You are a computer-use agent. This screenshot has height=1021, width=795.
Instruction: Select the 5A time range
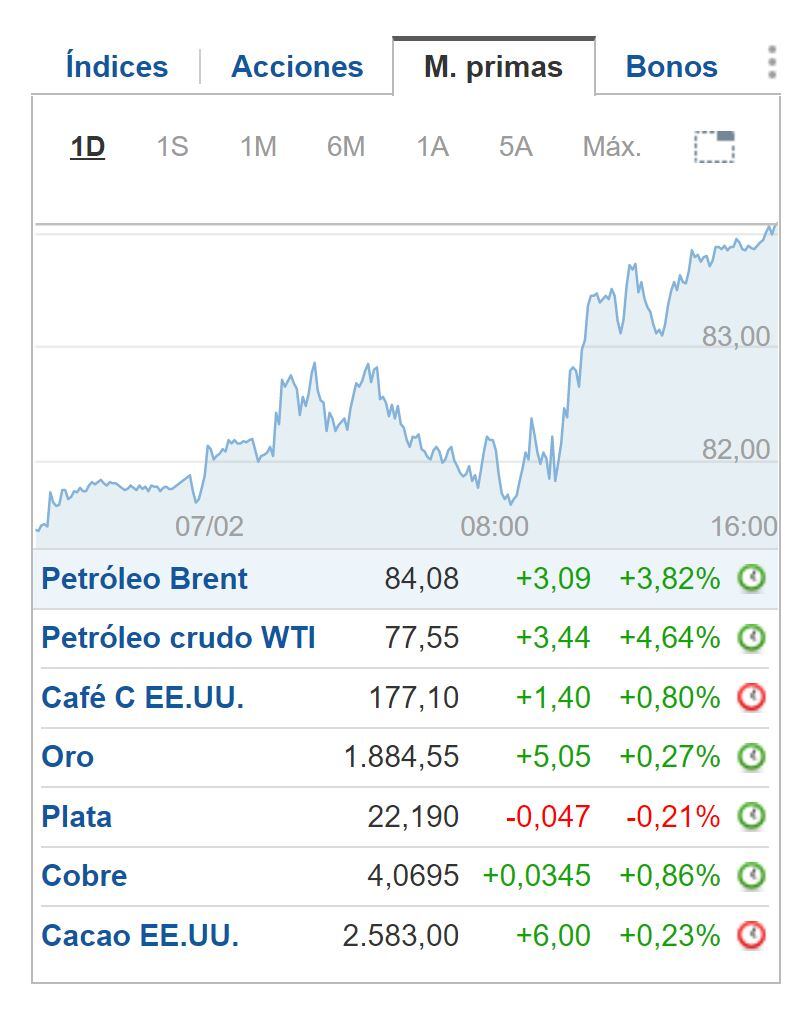tap(516, 146)
